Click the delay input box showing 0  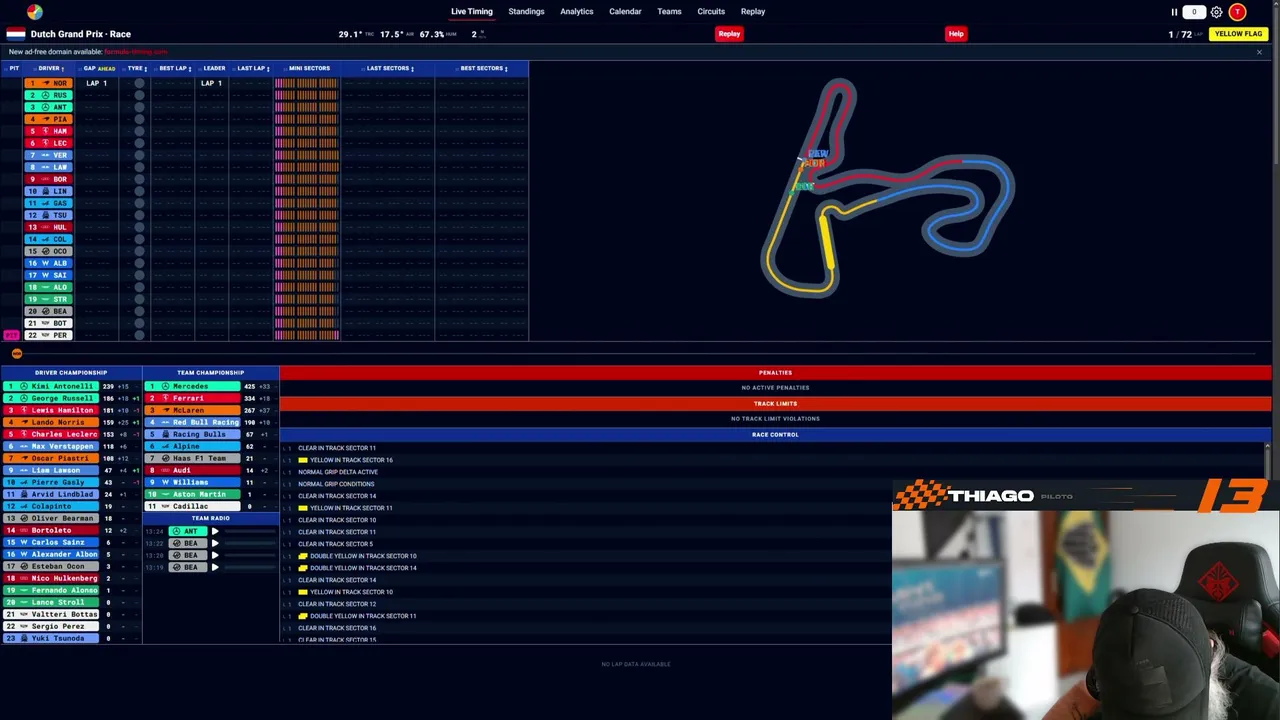pos(1194,12)
